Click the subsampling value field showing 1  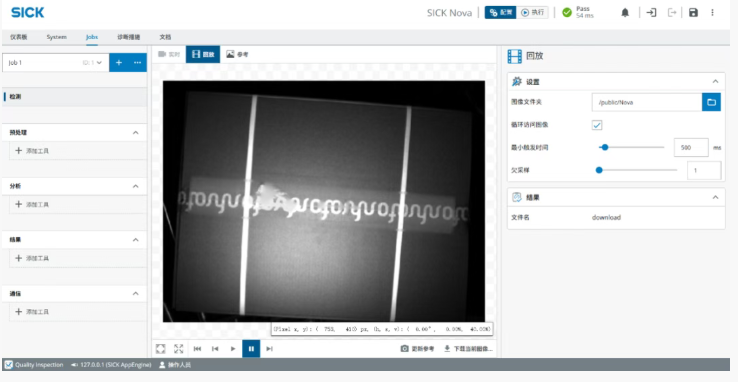point(704,170)
